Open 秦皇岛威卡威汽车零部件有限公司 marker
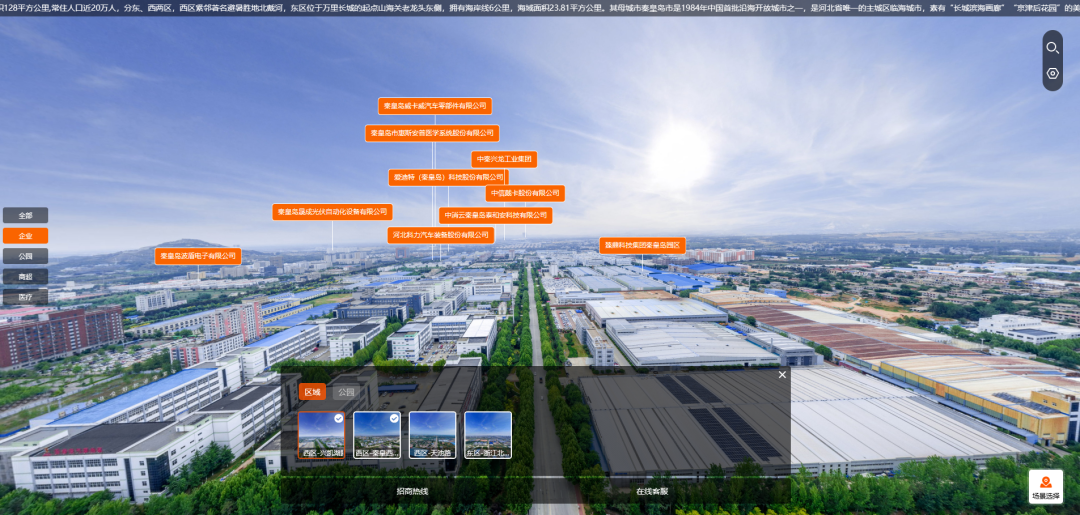 pyautogui.click(x=435, y=106)
